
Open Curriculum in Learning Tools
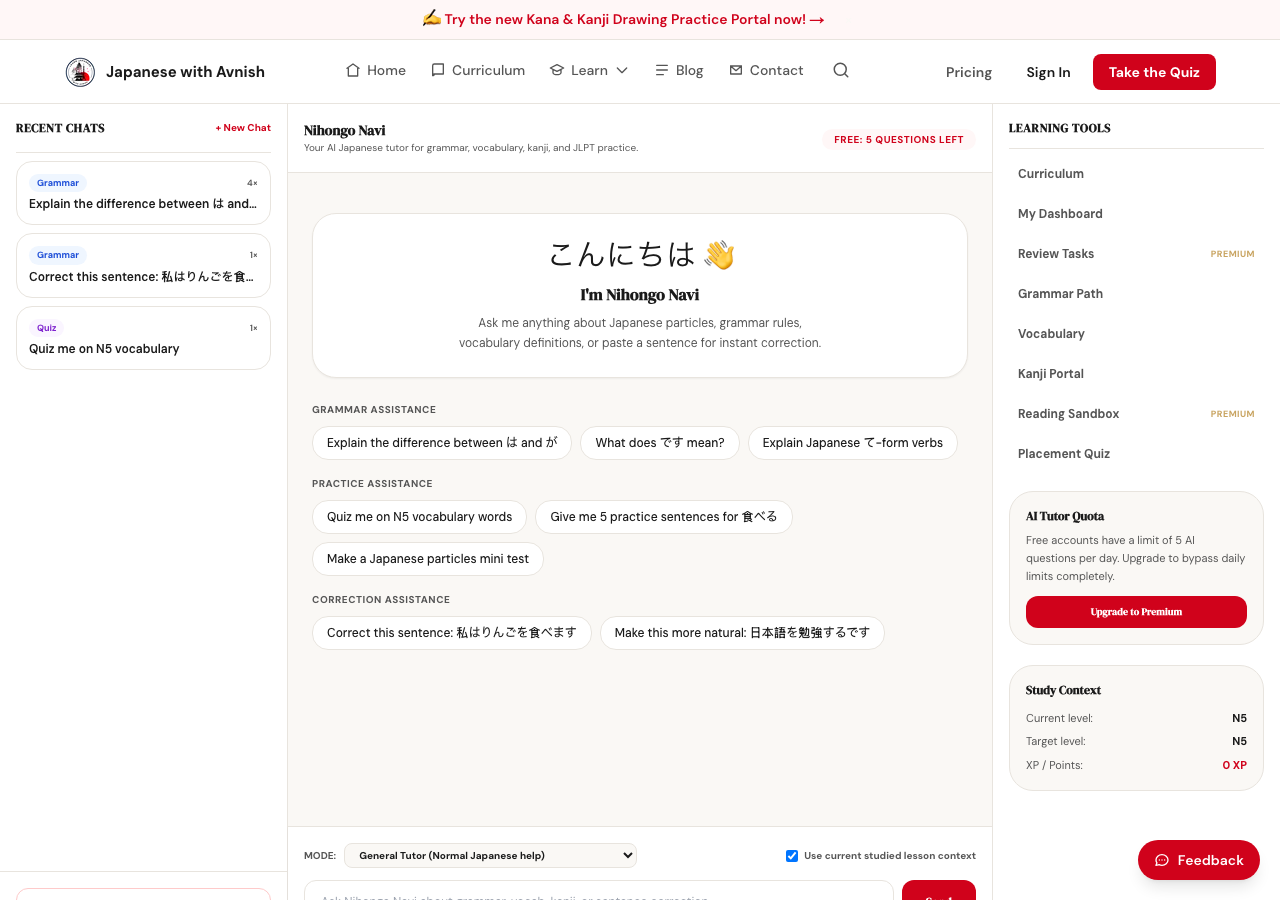(1136, 174)
